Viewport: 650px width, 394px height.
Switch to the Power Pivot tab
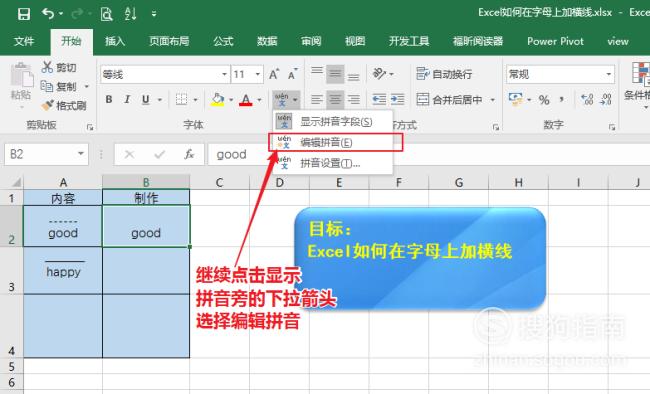555,41
